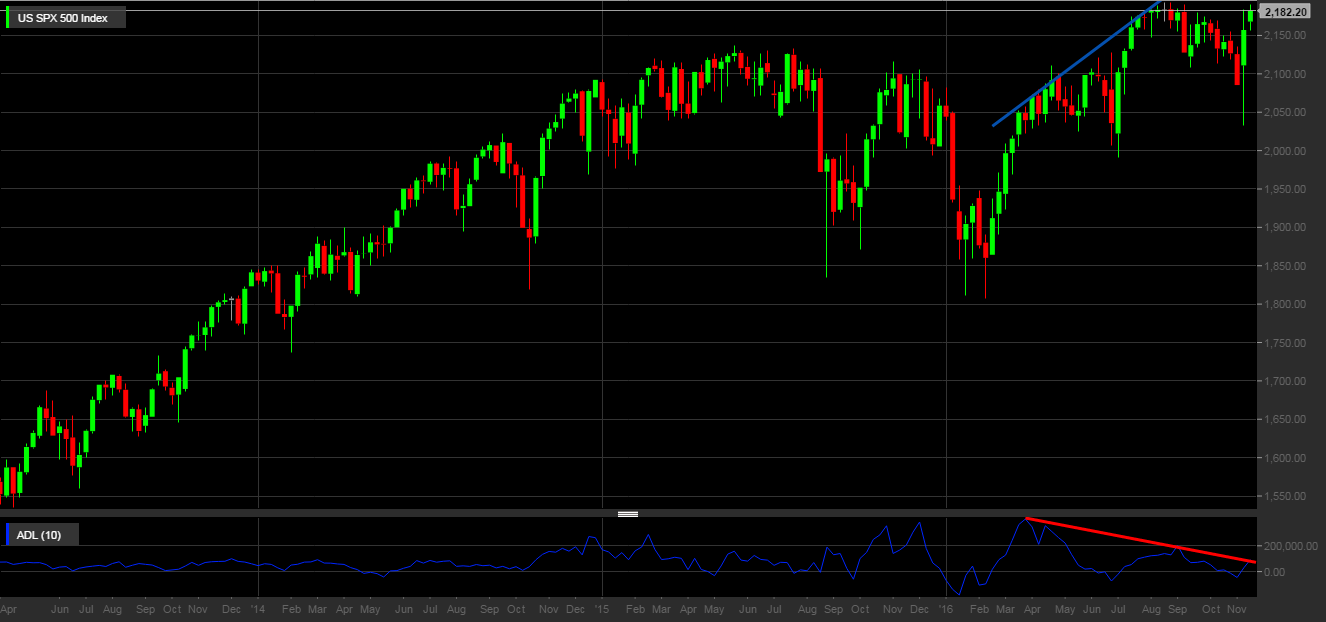Click the current price tag 2,182.20
Image resolution: width=1326 pixels, height=622 pixels.
(1286, 12)
